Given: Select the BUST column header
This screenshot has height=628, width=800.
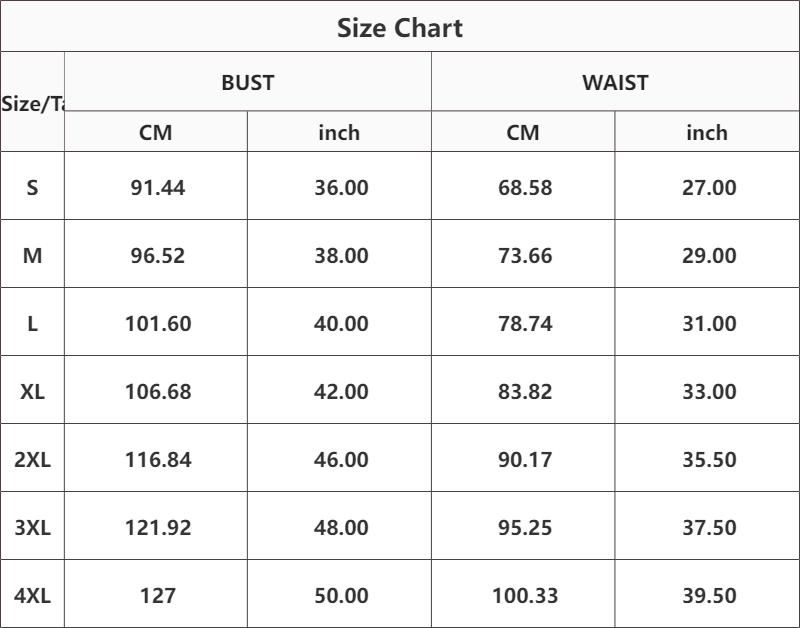Looking at the screenshot, I should pos(248,83).
